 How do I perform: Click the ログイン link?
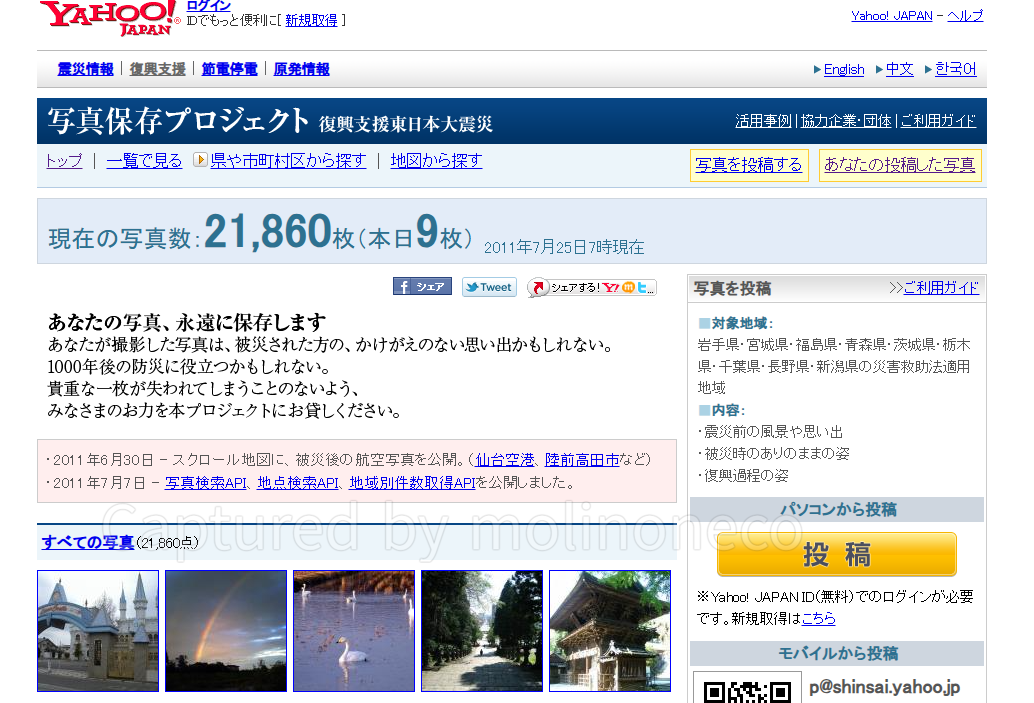point(208,6)
